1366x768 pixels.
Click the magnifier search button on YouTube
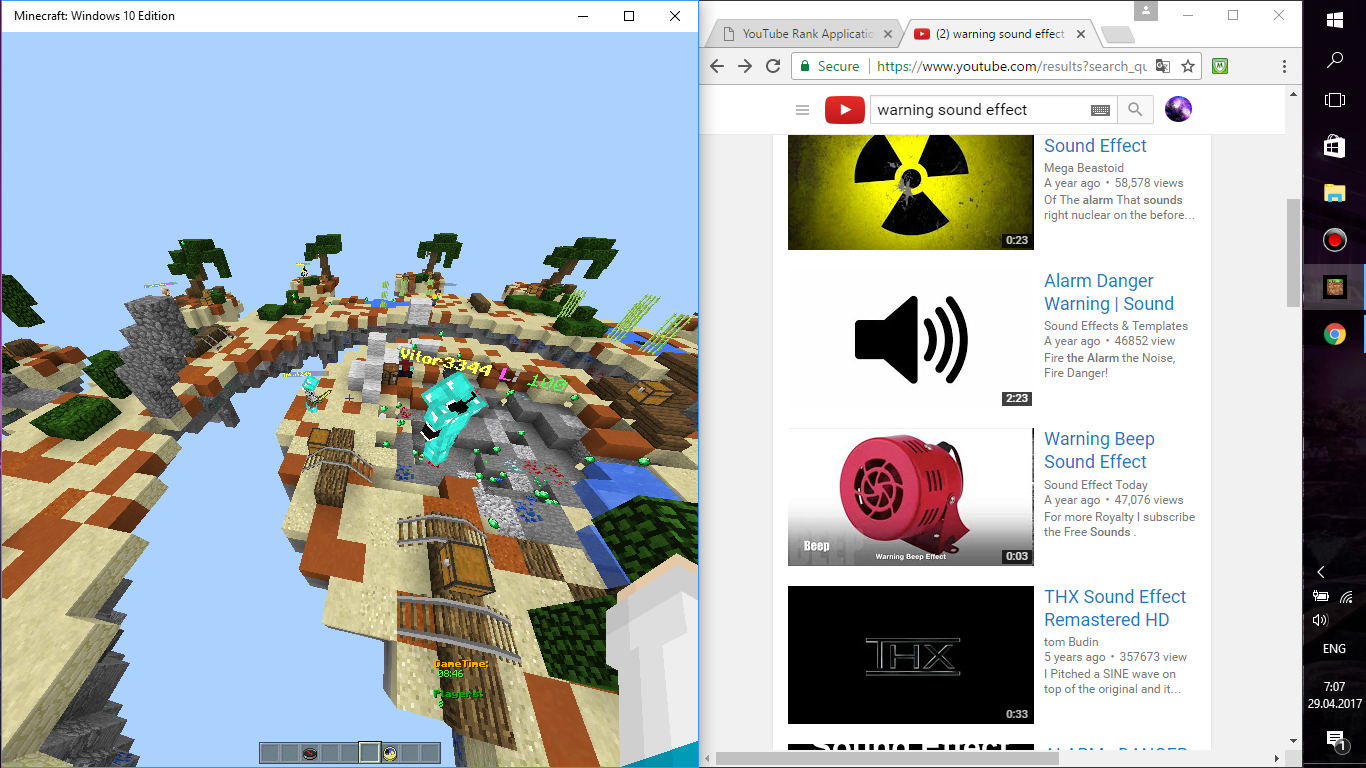tap(1135, 110)
